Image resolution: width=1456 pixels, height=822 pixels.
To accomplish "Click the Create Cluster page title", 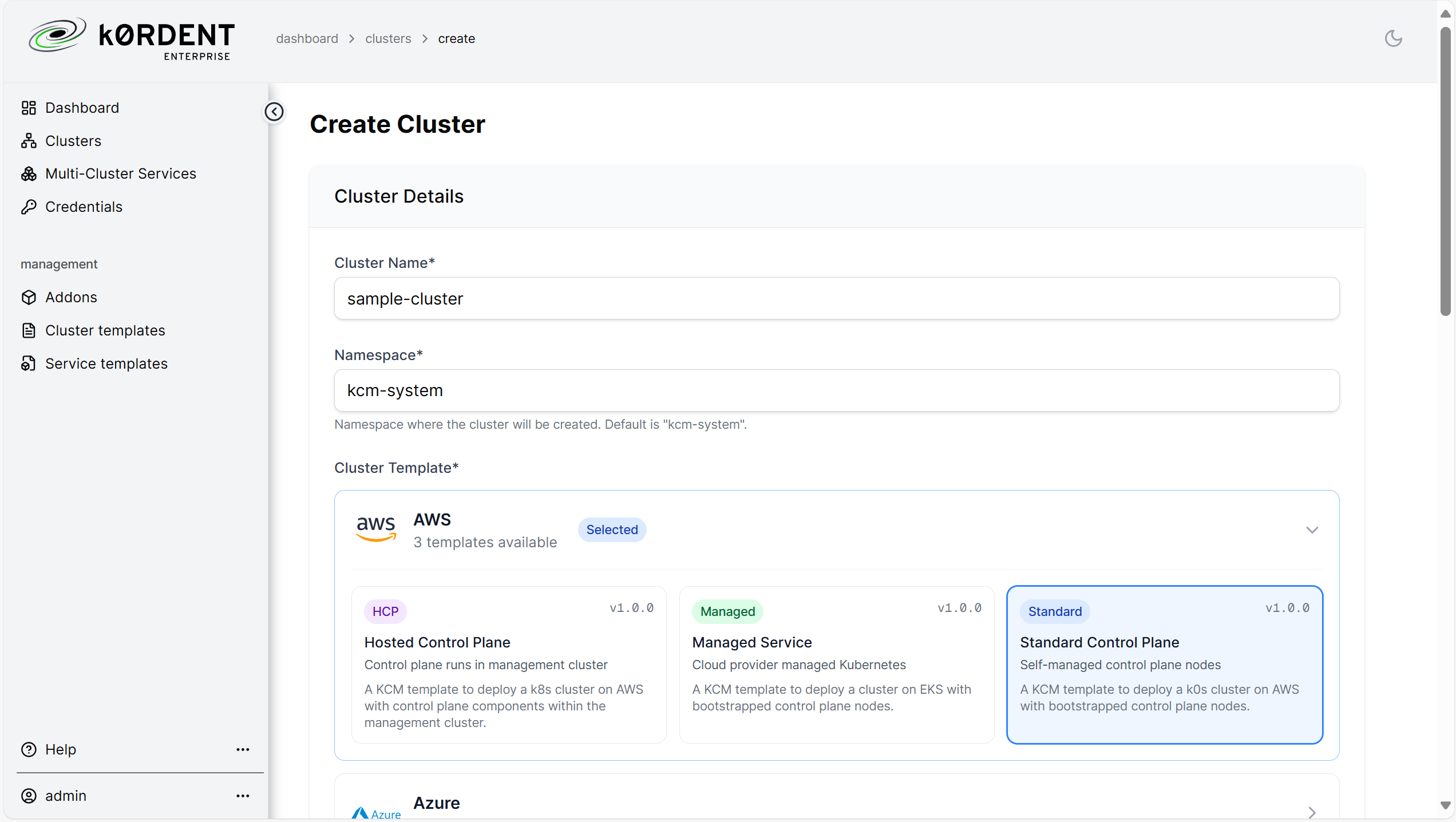I will (397, 124).
